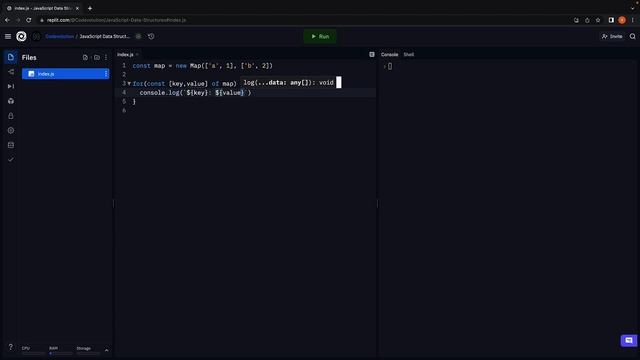Image resolution: width=640 pixels, height=360 pixels.
Task: Click the Replit logo icon
Action: [x=21, y=36]
